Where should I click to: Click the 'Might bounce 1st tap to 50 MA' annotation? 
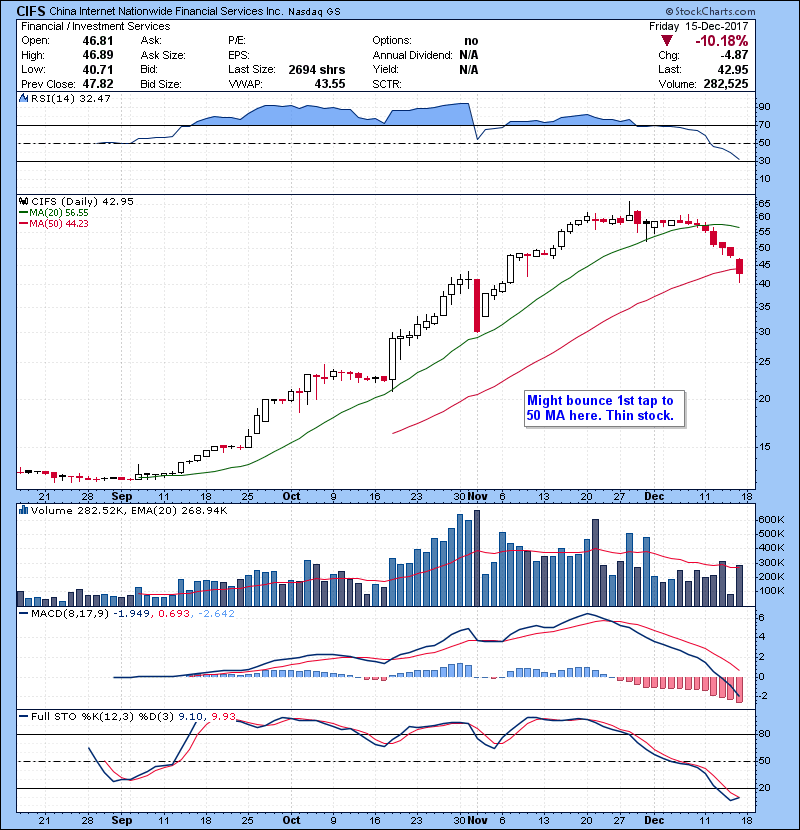pos(605,408)
